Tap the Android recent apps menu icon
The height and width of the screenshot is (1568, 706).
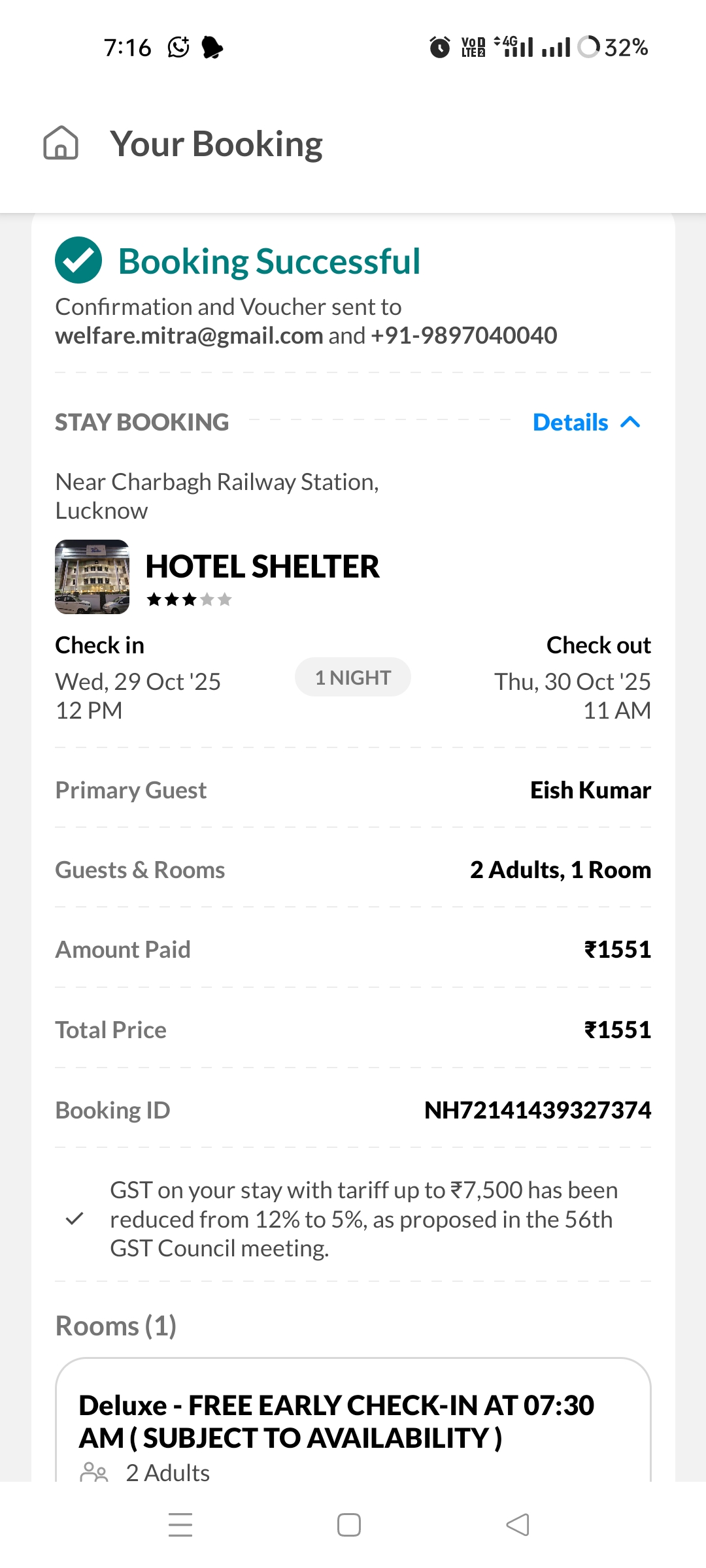180,1524
